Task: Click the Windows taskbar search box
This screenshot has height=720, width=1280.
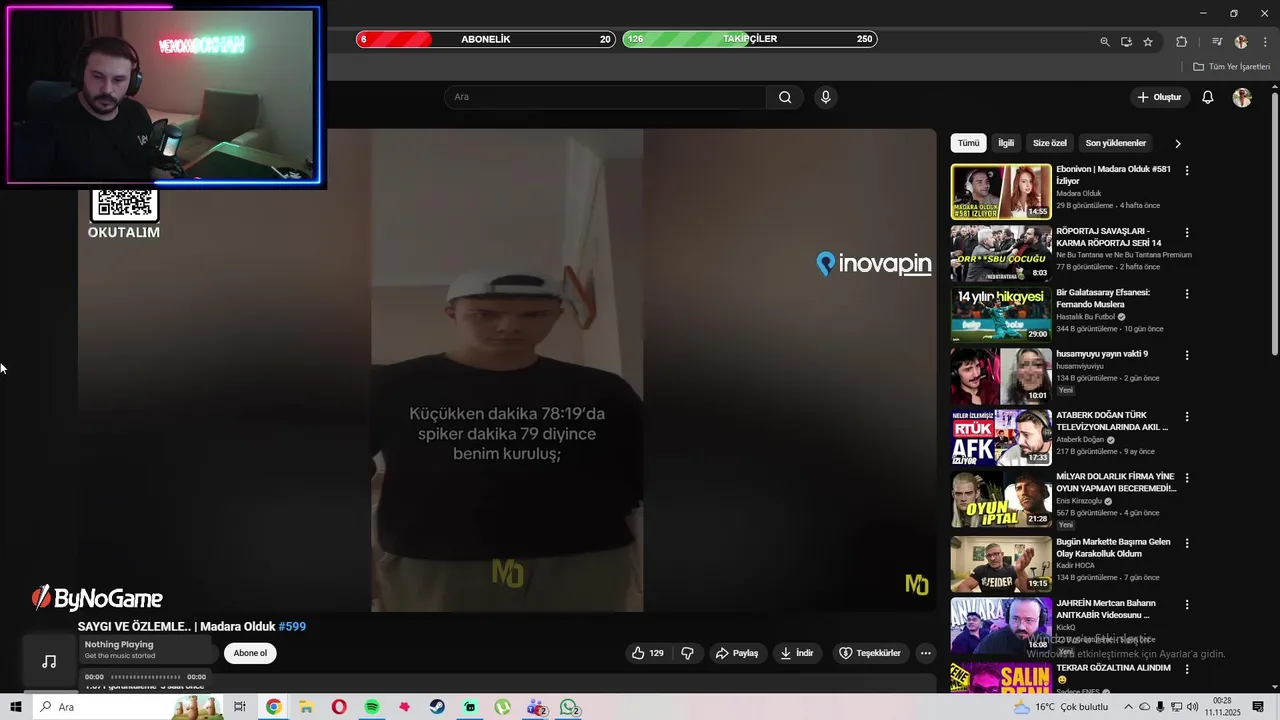Action: coord(128,707)
